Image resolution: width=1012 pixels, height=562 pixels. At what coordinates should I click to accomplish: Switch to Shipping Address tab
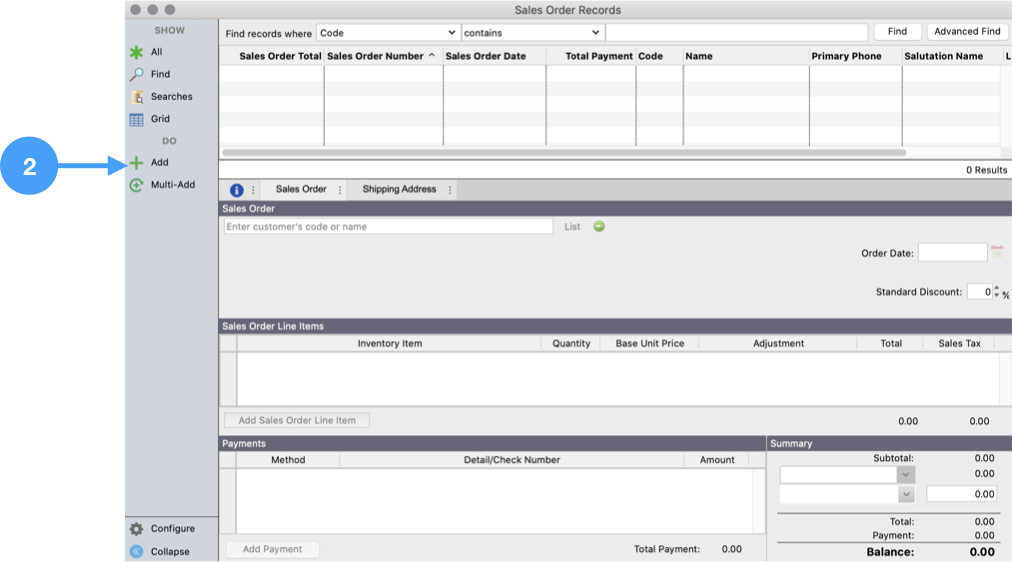click(399, 189)
